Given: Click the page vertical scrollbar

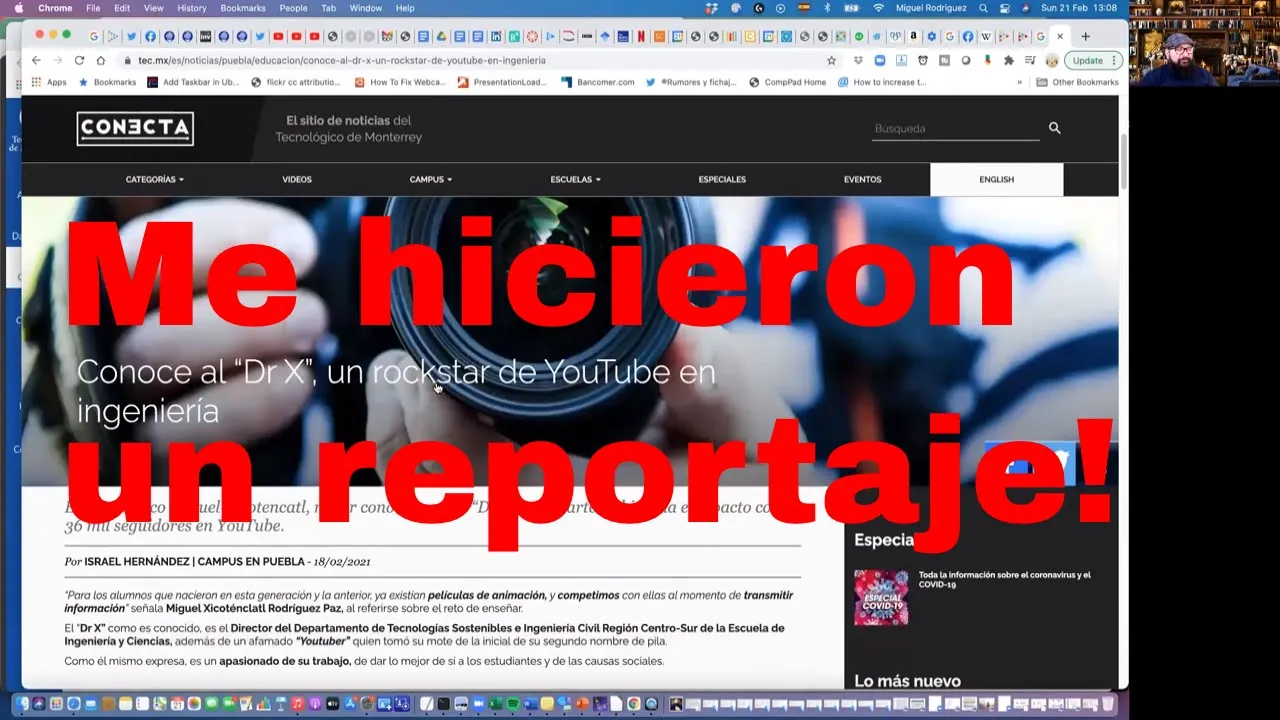Looking at the screenshot, I should [1123, 160].
